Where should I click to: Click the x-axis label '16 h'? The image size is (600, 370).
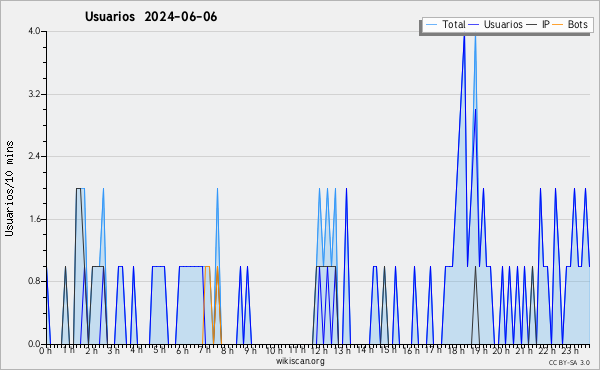click(411, 351)
